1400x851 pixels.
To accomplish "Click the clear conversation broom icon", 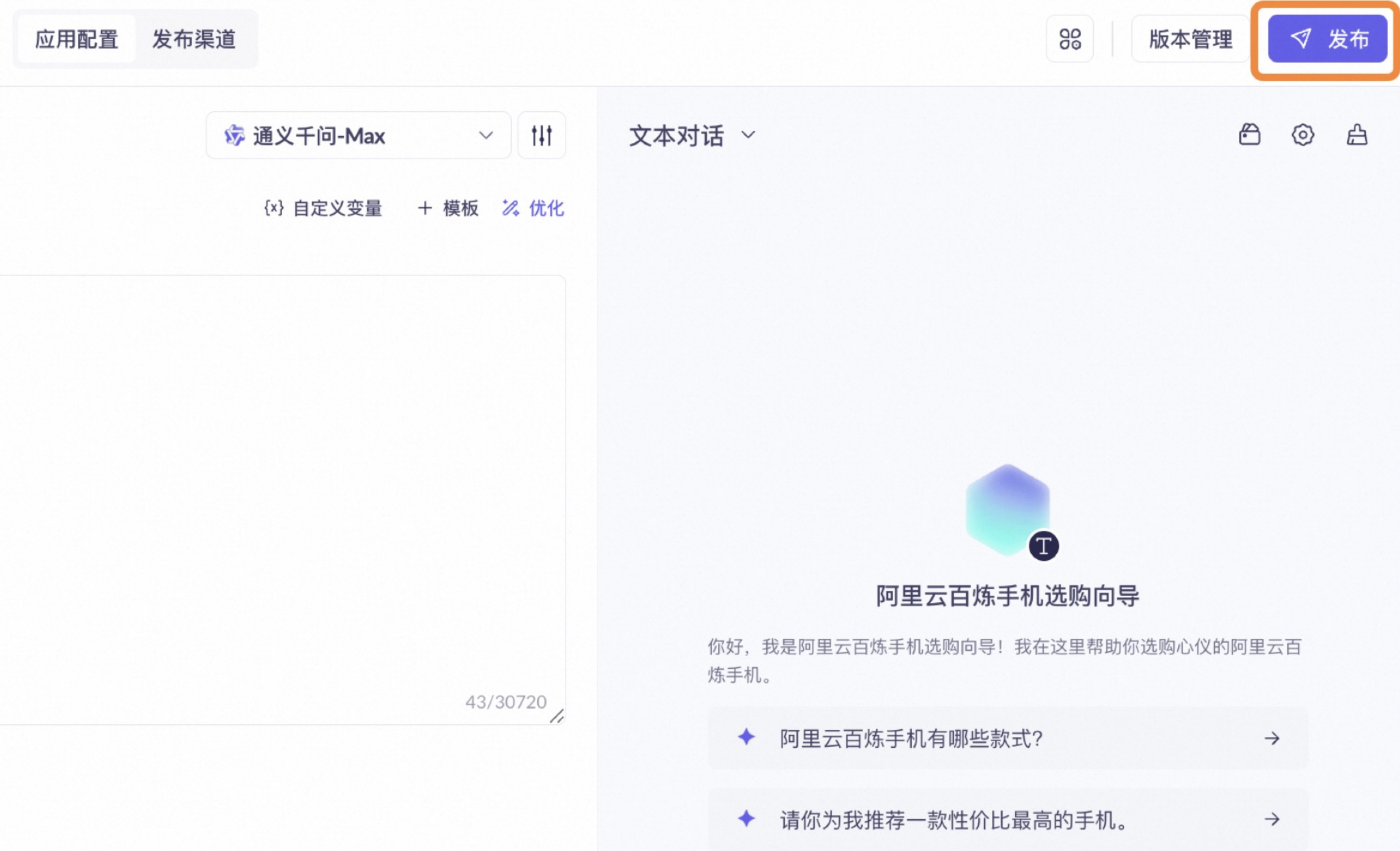I will 1357,135.
